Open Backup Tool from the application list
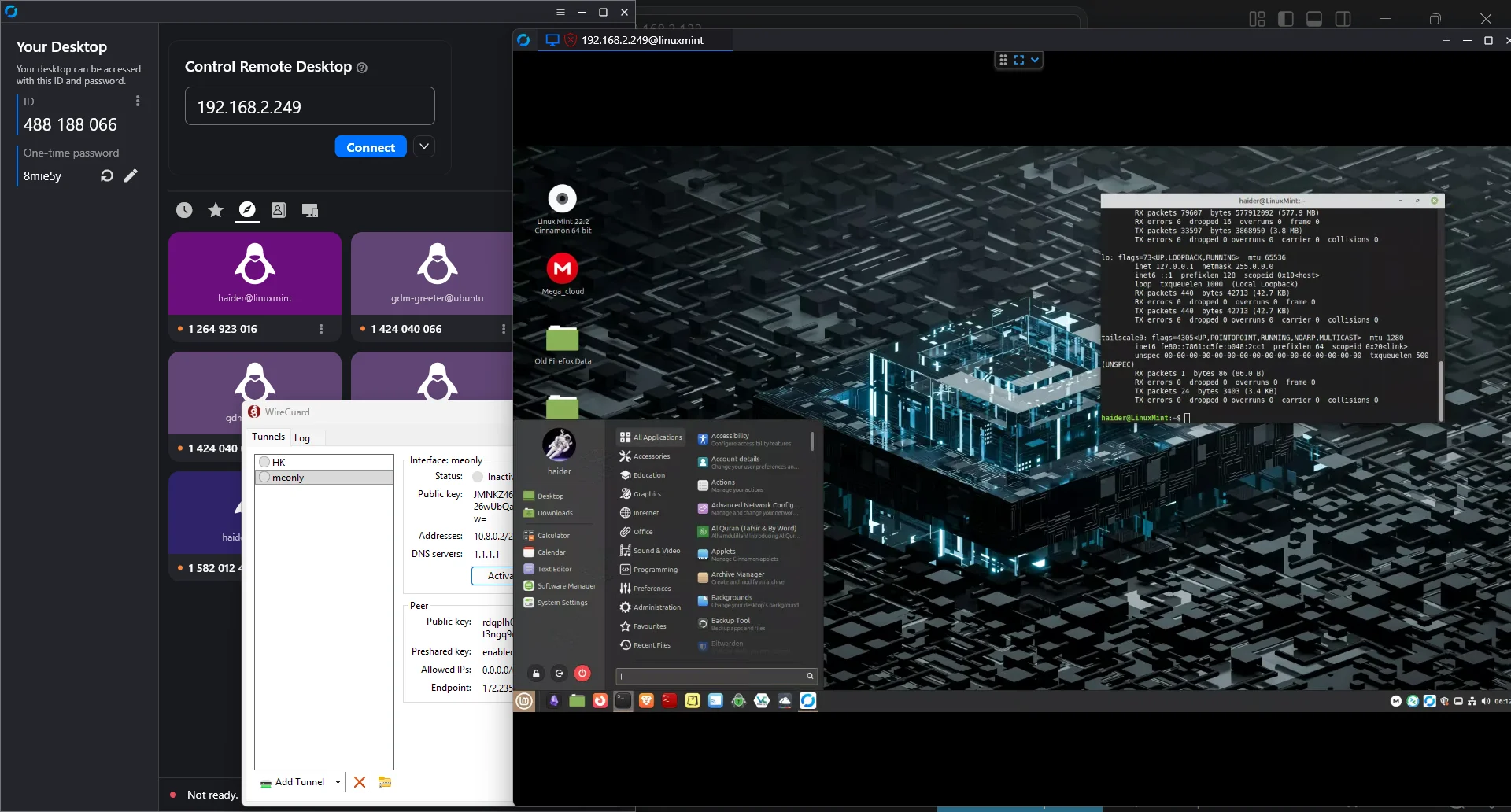The height and width of the screenshot is (812, 1511). pyautogui.click(x=748, y=624)
